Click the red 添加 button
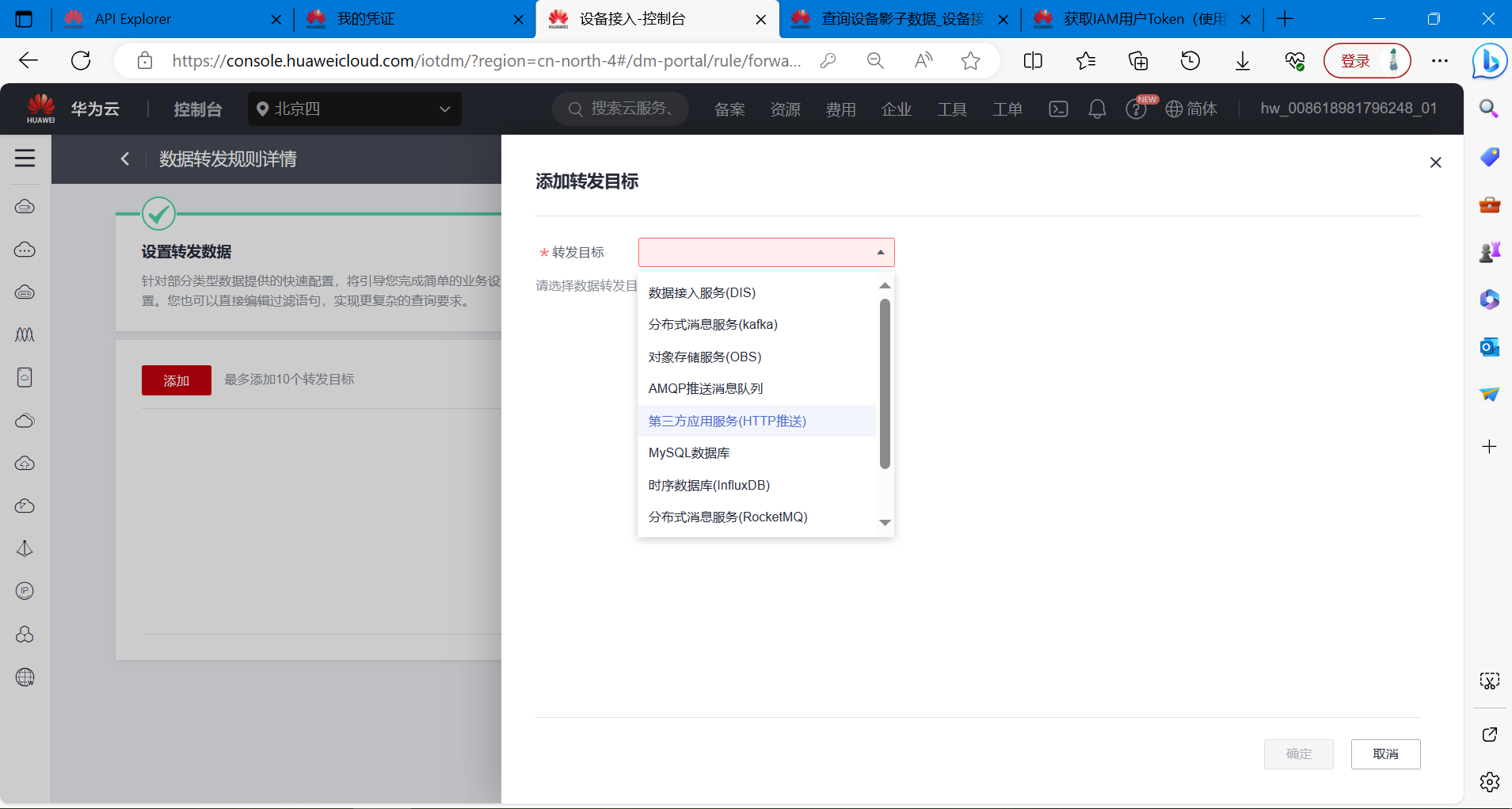 [176, 380]
